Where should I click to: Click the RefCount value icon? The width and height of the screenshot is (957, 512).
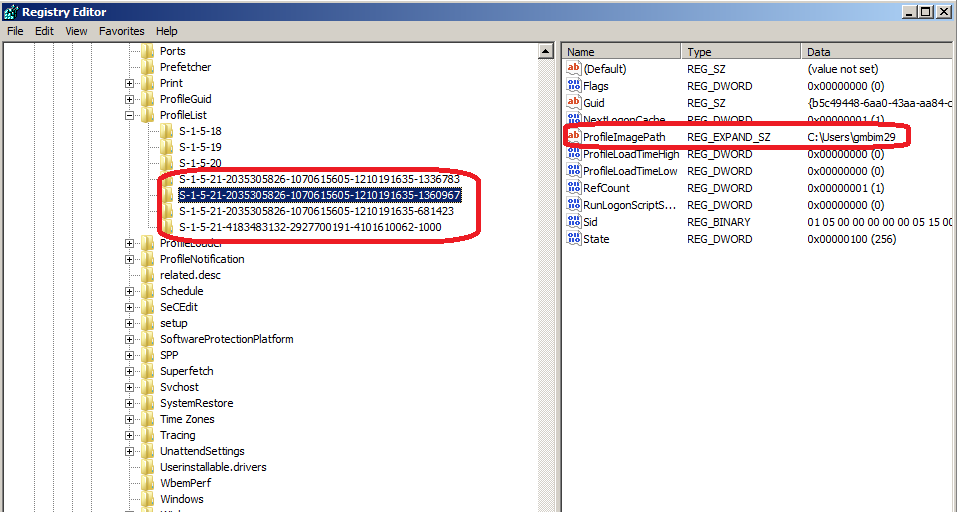pos(574,188)
